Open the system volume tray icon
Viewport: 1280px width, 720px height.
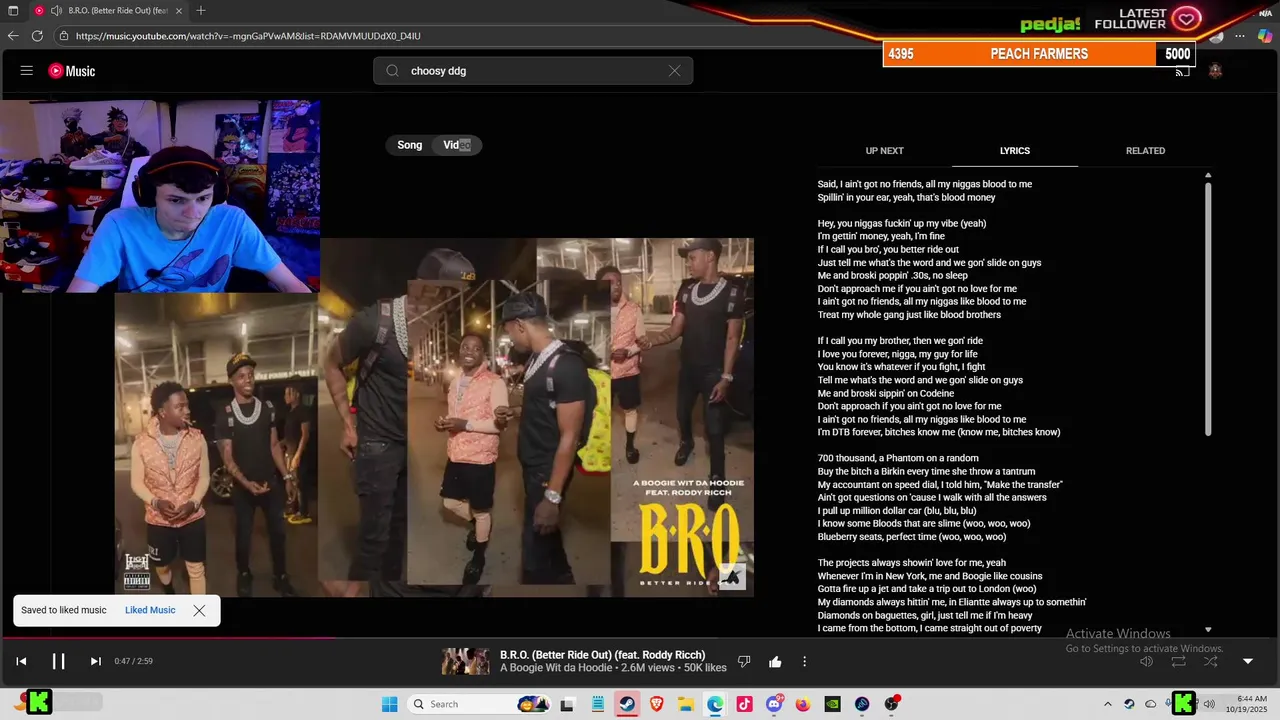(x=1209, y=704)
